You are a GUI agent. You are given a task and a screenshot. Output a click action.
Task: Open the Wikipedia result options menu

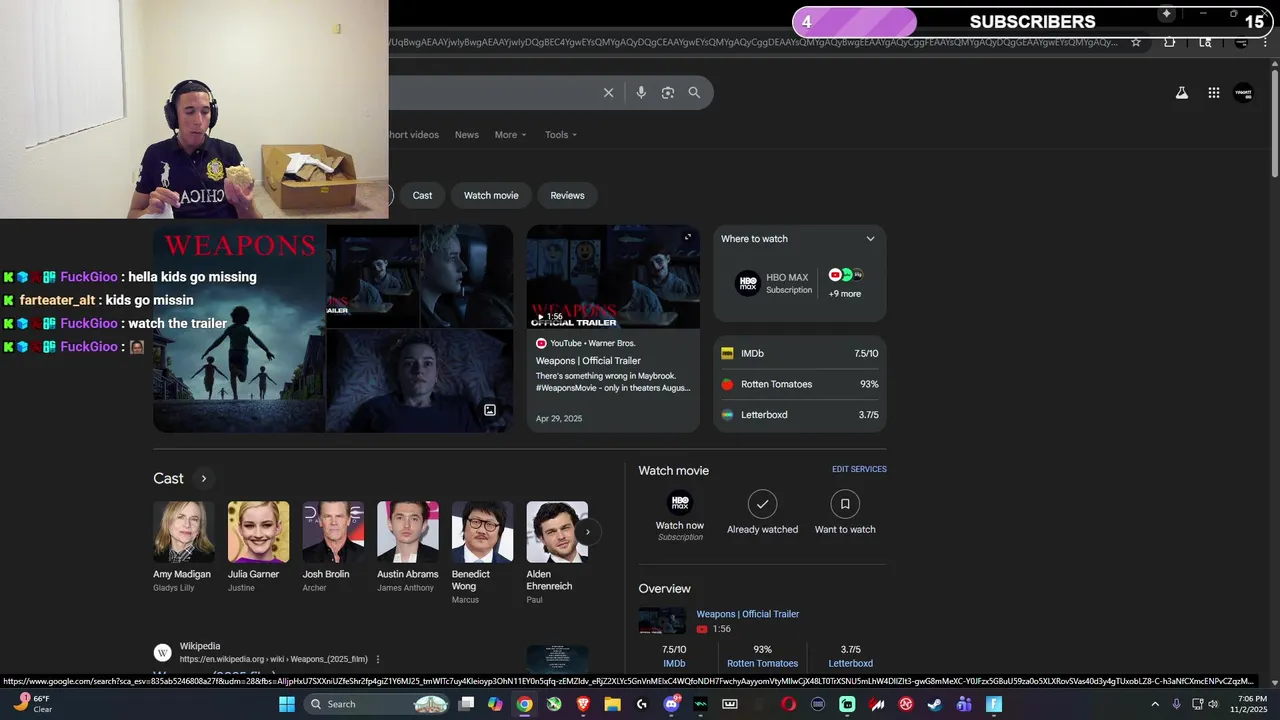click(378, 659)
